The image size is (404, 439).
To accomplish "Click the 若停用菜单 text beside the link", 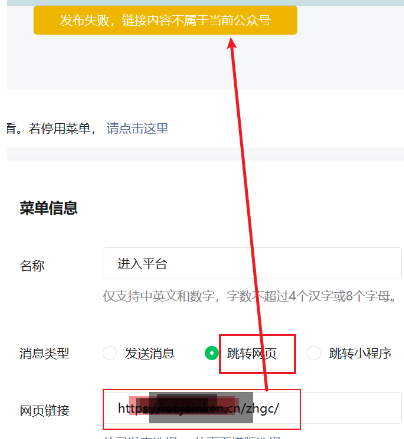I will tap(59, 128).
